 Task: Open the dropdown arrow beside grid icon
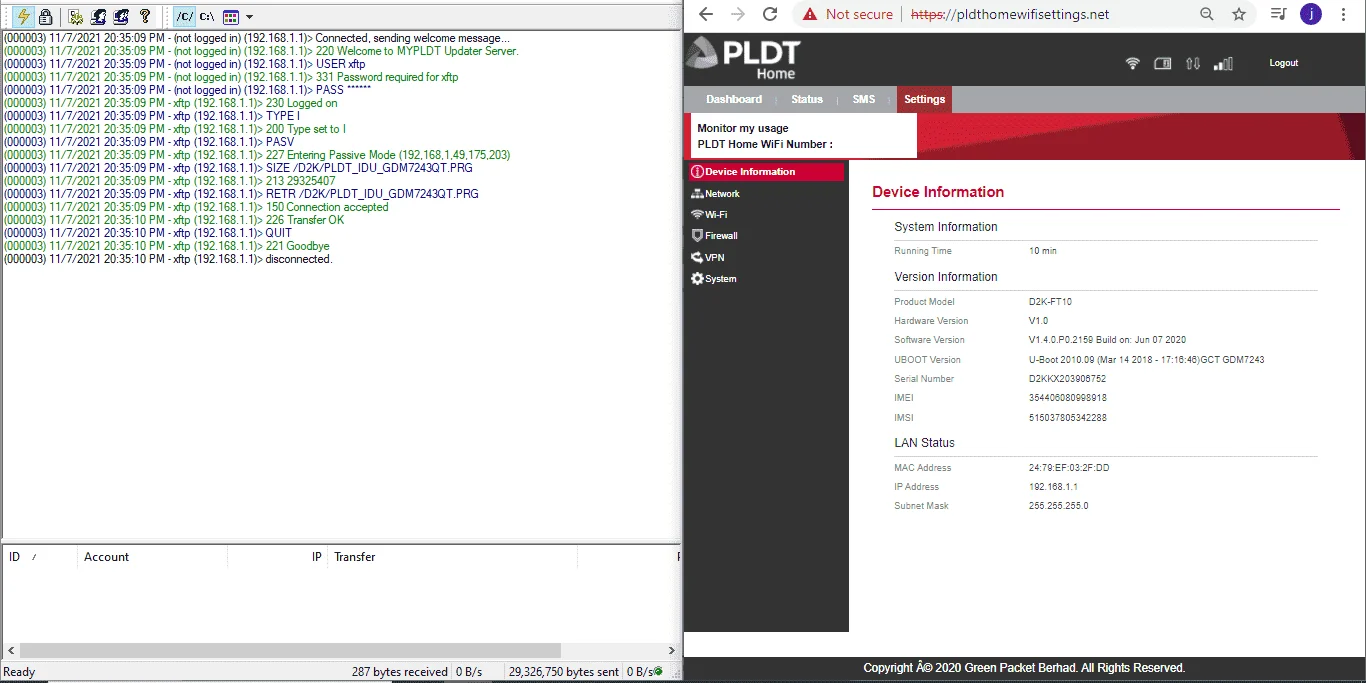pos(249,17)
